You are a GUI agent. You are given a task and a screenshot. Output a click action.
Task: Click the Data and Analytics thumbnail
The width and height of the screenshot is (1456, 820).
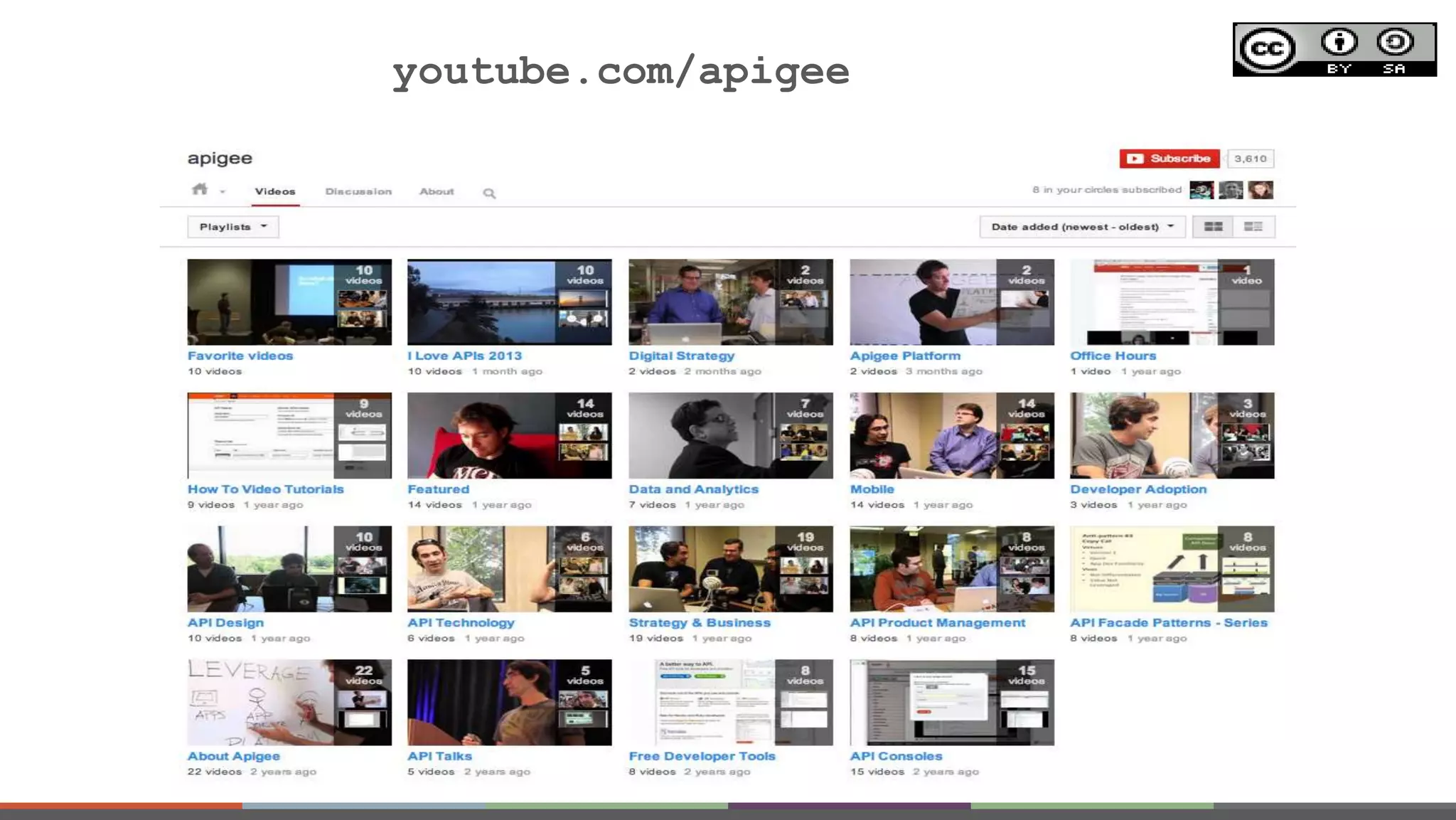point(731,435)
